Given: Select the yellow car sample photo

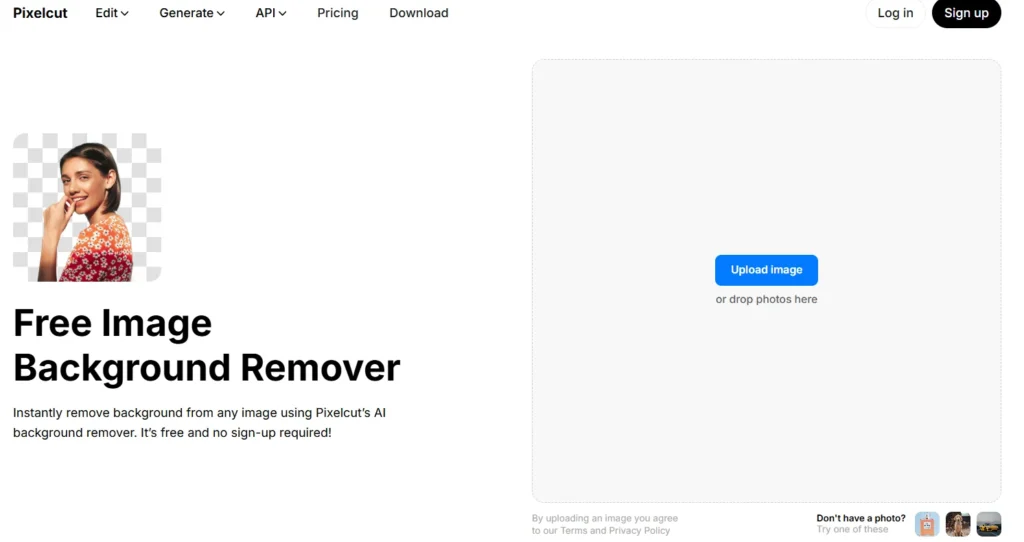Looking at the screenshot, I should 989,524.
